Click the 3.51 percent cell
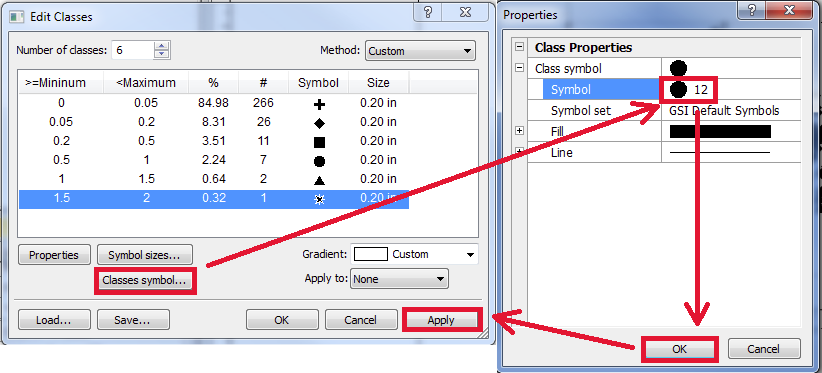822x373 pixels. [213, 141]
